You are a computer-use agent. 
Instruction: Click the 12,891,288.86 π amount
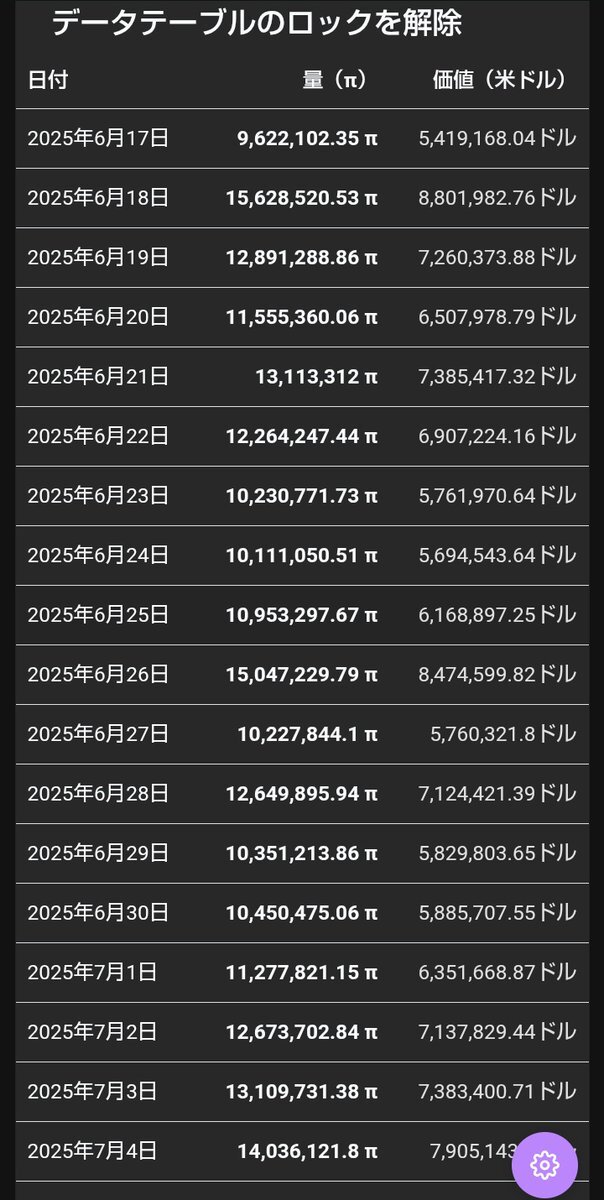[x=302, y=257]
